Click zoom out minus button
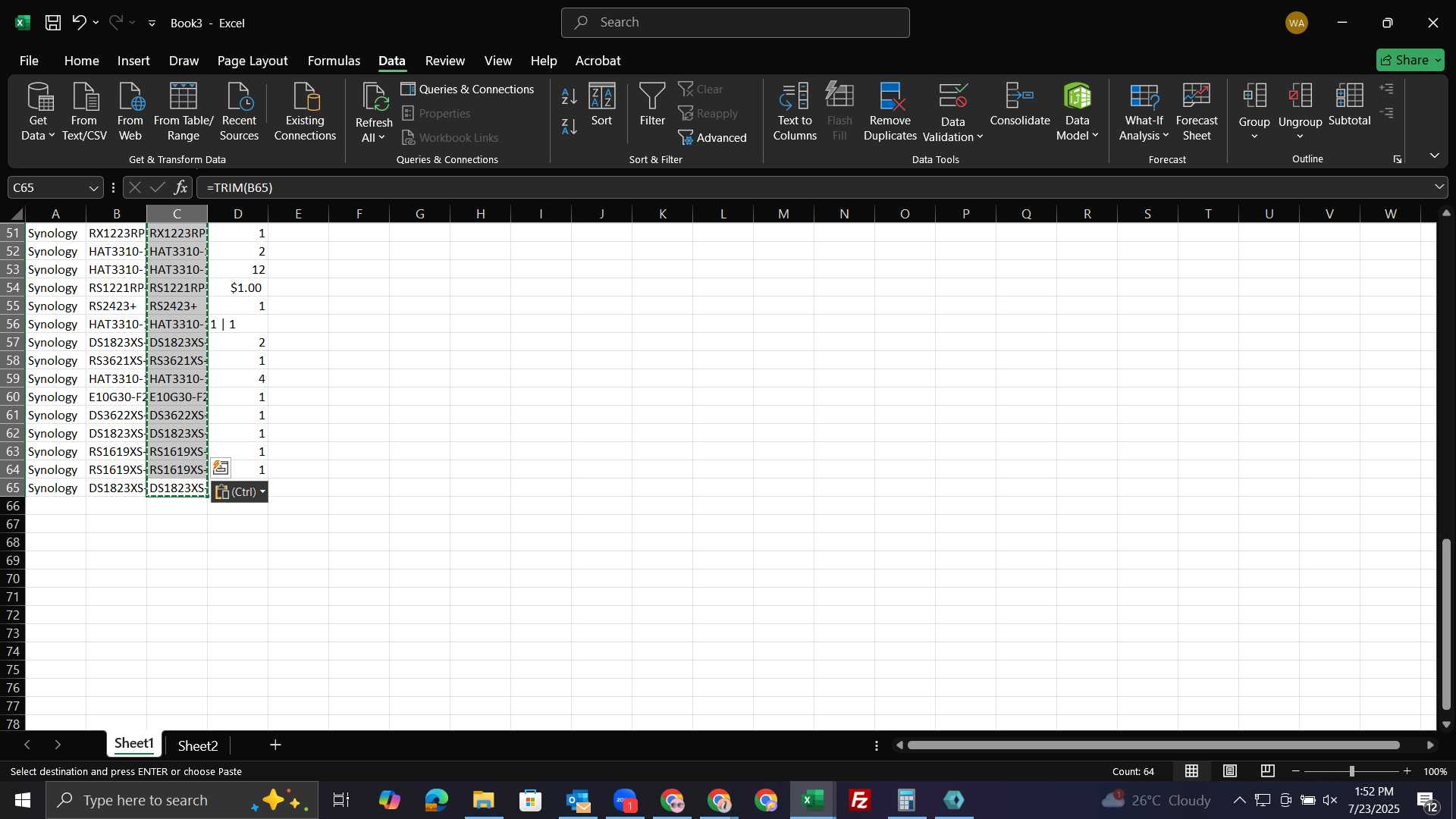 click(x=1295, y=771)
